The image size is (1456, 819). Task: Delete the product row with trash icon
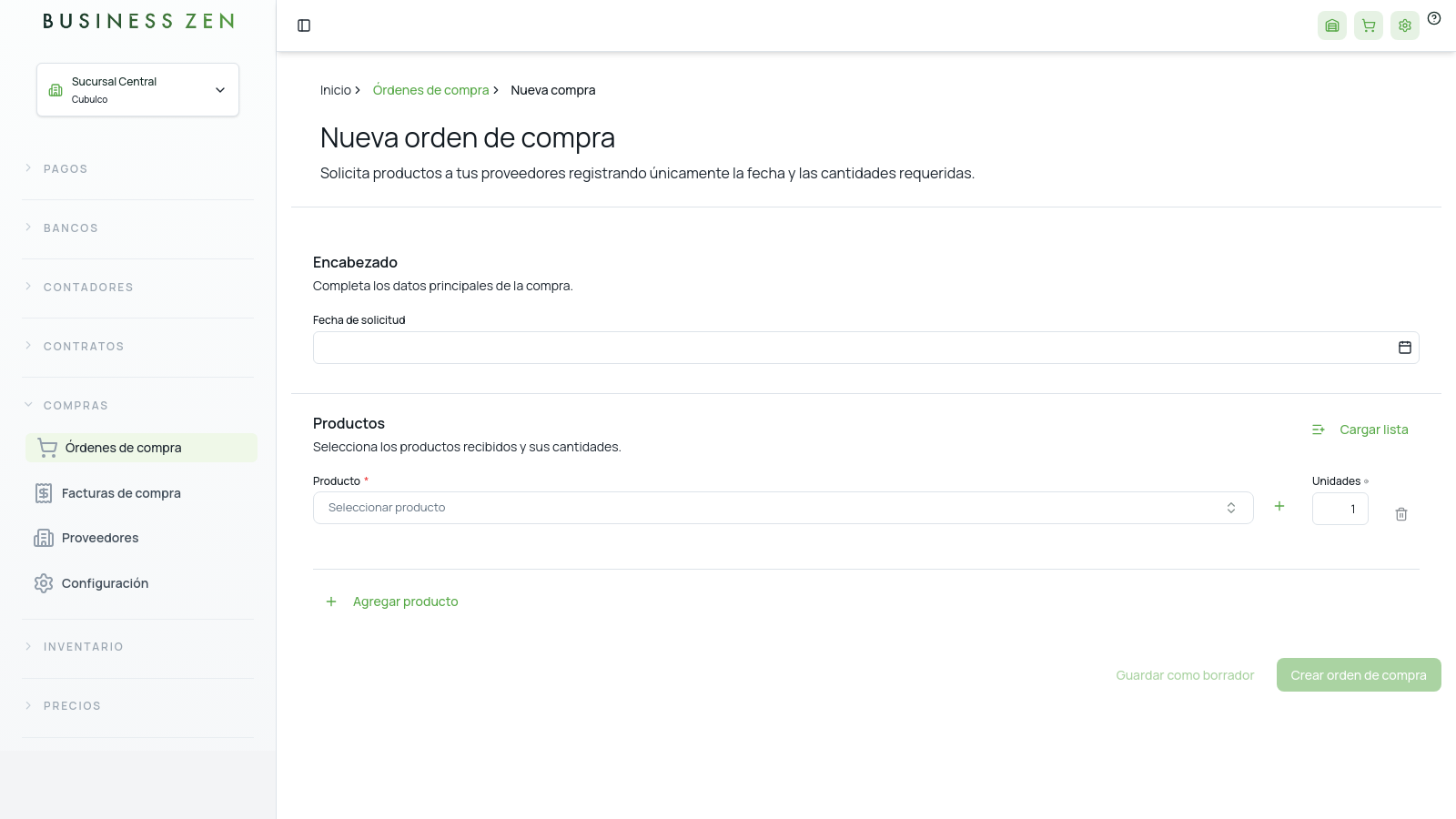point(1401,514)
